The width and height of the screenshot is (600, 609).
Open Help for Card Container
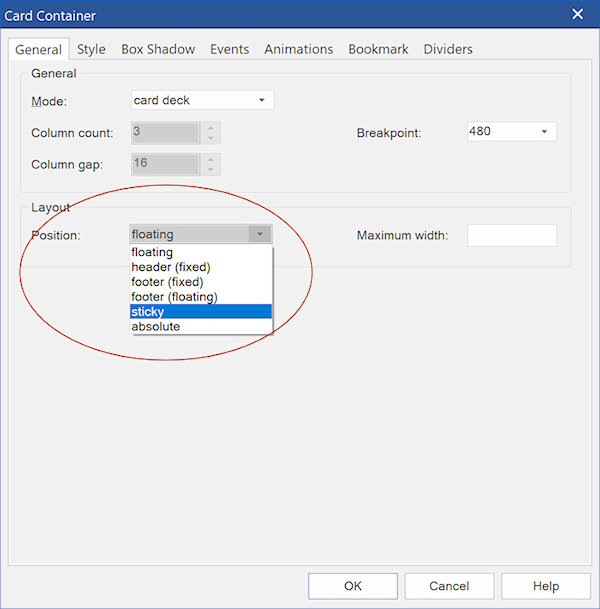[545, 586]
